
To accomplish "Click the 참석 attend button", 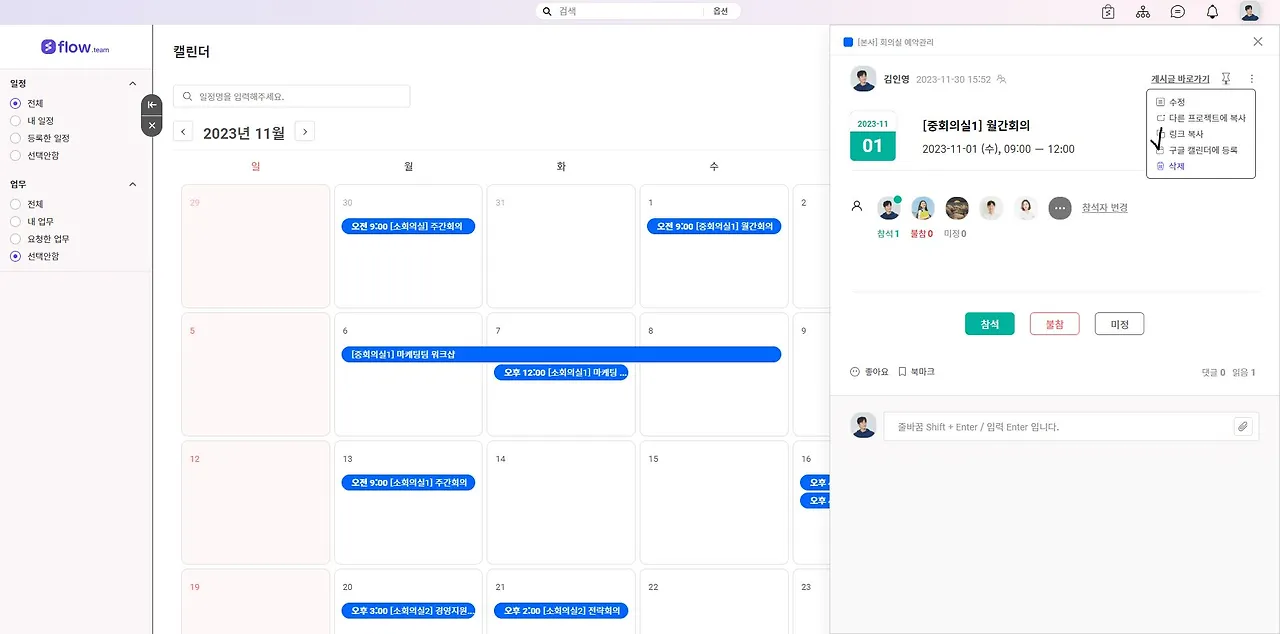I will point(990,324).
